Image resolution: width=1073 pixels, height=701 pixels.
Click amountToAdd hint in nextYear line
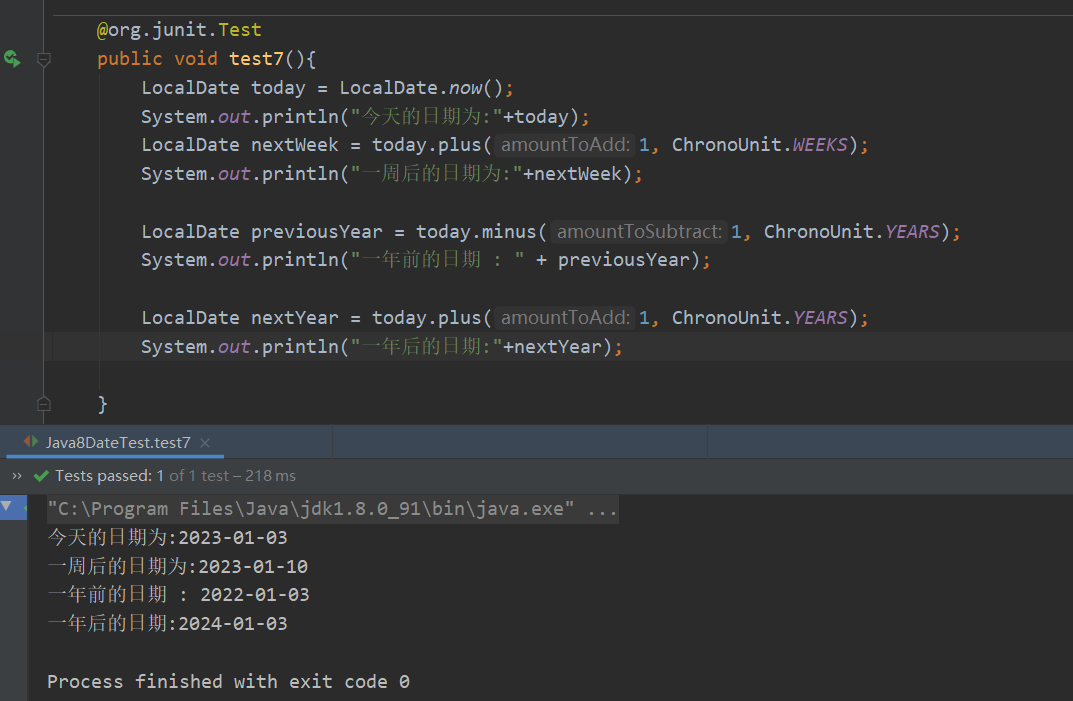tap(565, 318)
